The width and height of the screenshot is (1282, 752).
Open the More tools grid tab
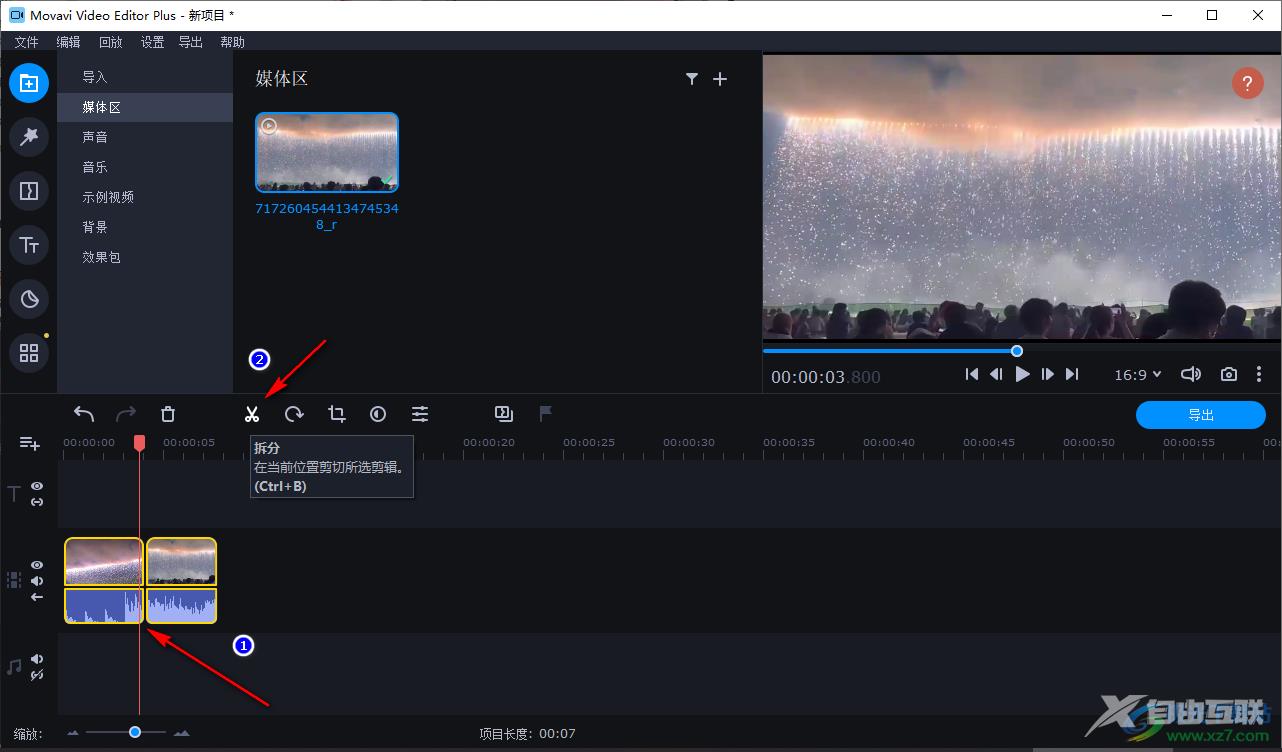pos(29,353)
